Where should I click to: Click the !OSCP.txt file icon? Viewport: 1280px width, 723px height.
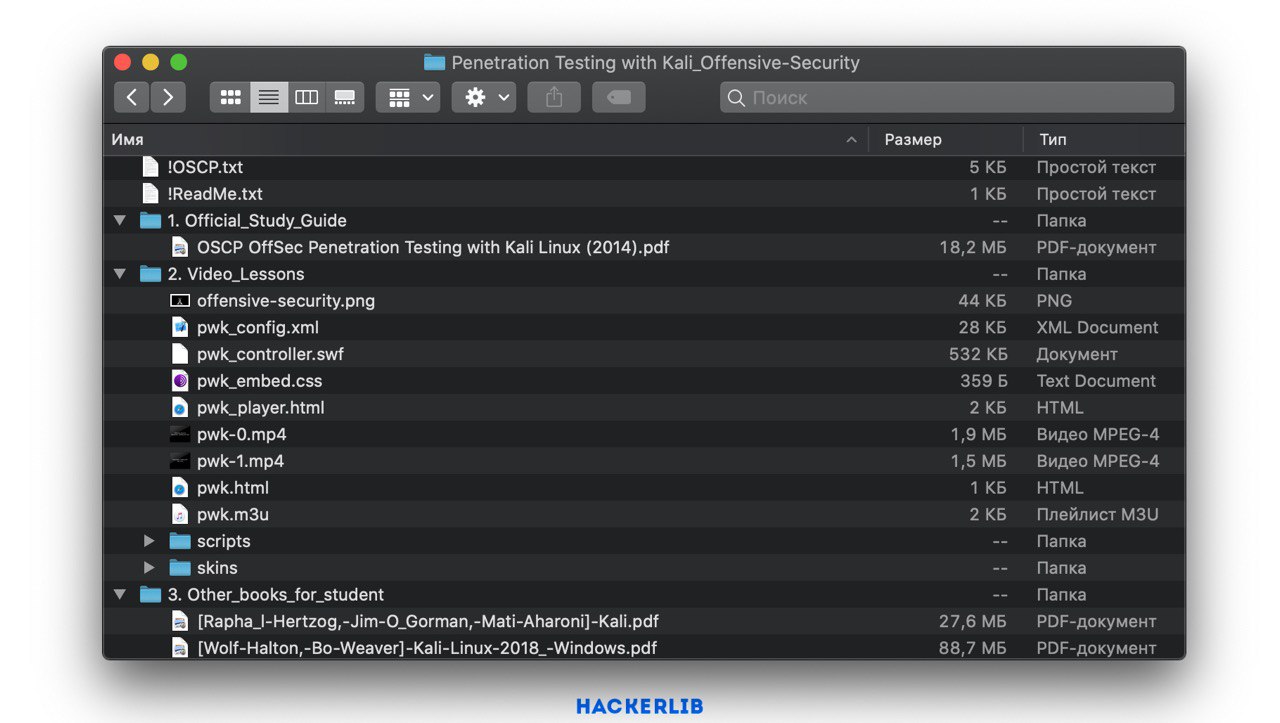pyautogui.click(x=151, y=167)
